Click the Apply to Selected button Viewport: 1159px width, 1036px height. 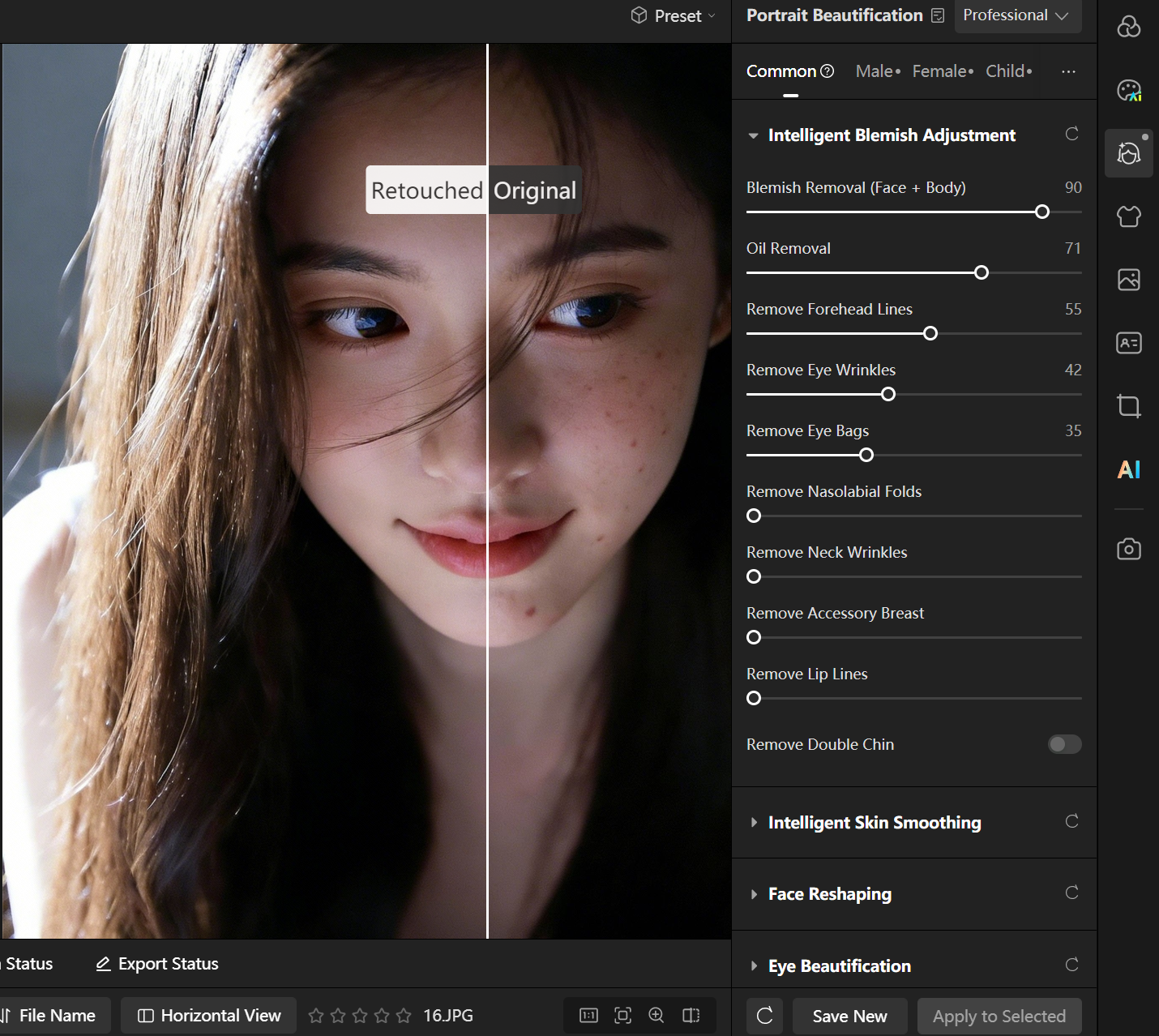[999, 1016]
